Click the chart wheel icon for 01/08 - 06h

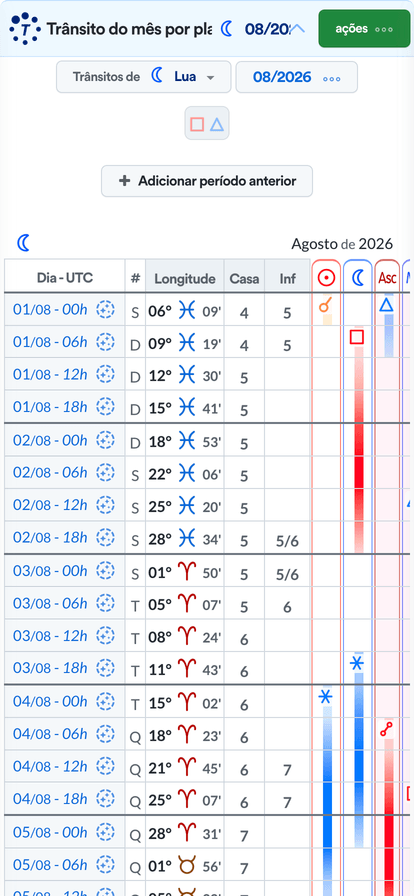105,342
